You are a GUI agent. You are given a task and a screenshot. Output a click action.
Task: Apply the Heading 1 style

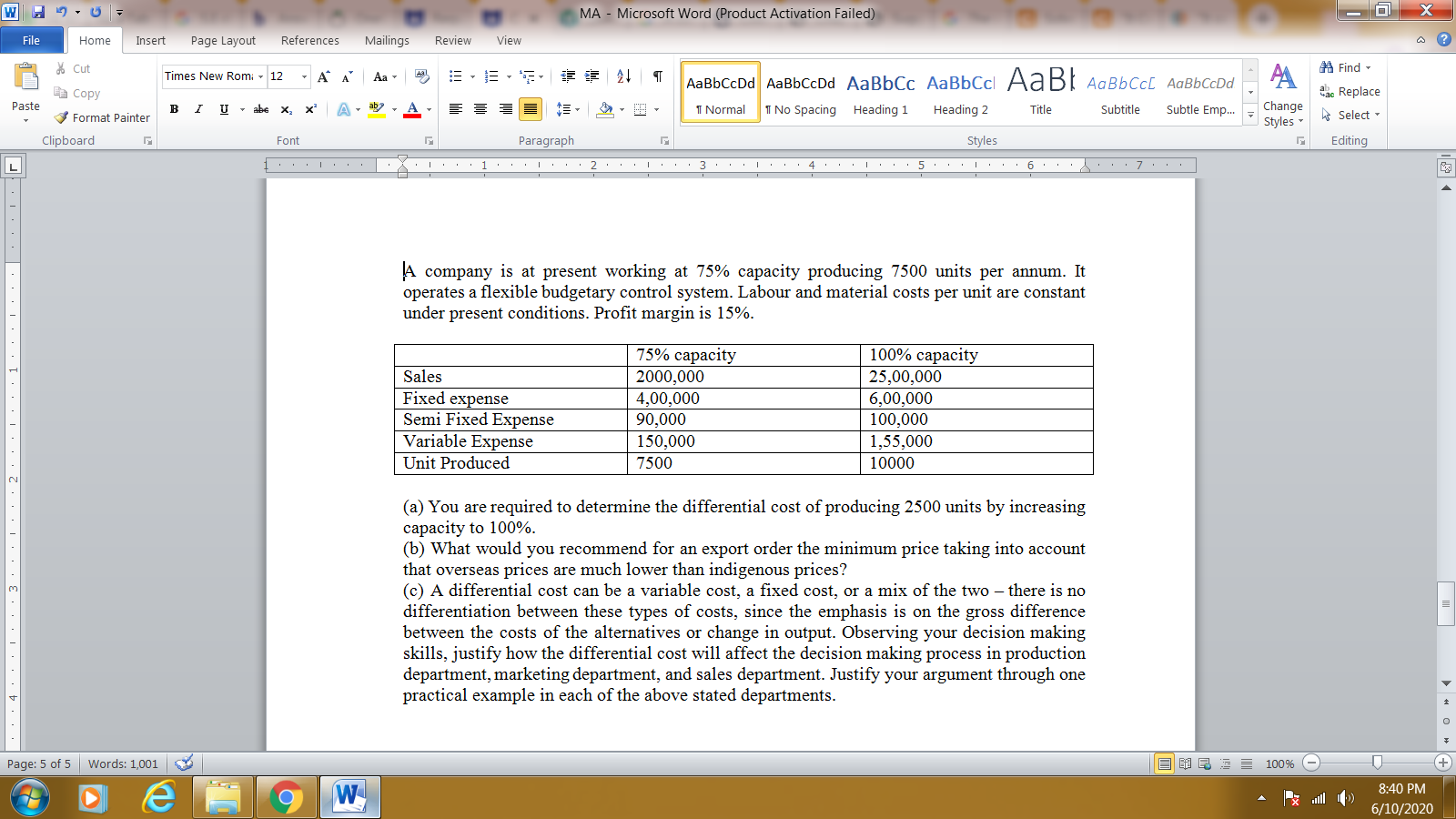tap(880, 91)
